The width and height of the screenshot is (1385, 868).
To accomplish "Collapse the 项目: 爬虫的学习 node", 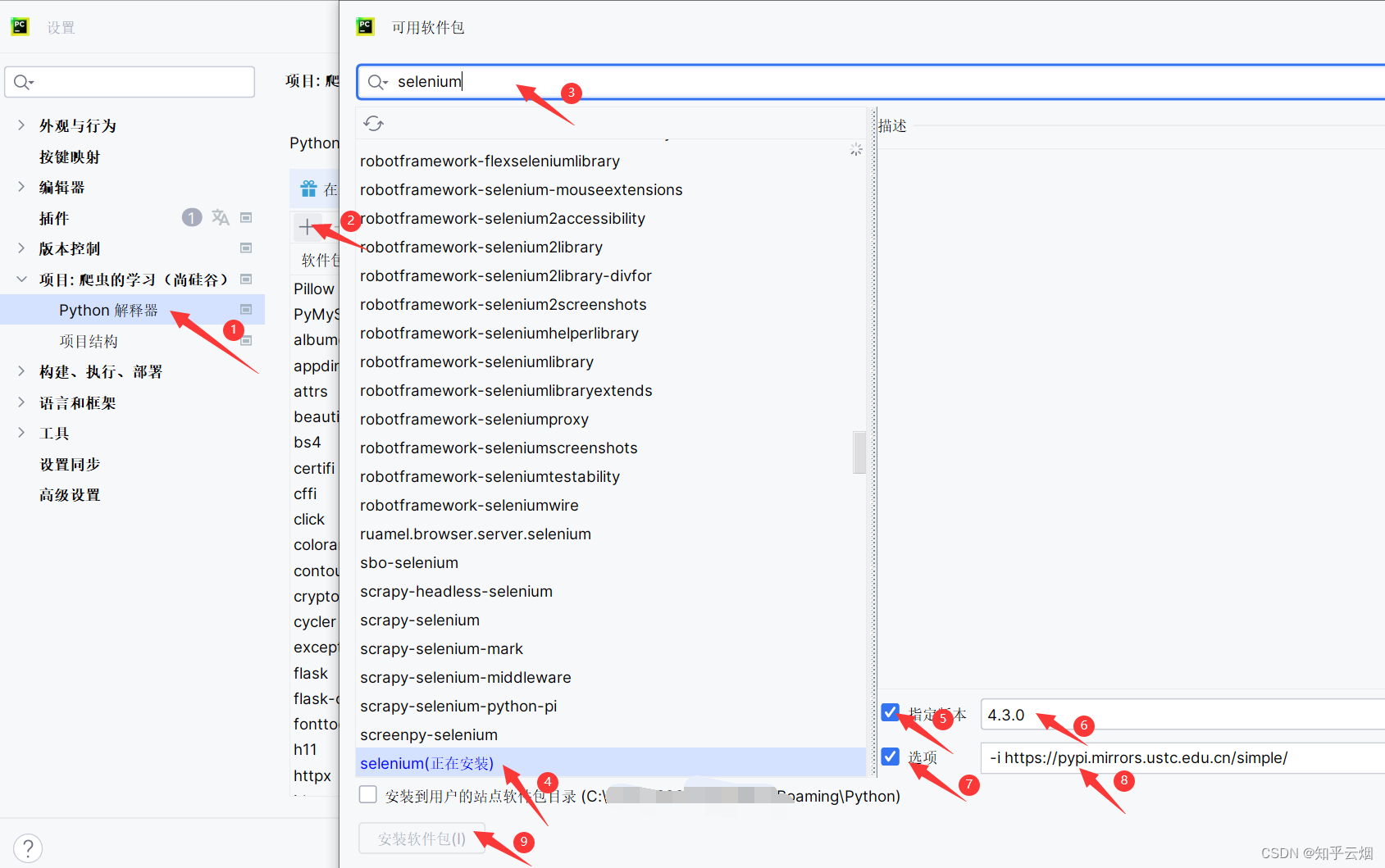I will tap(21, 279).
